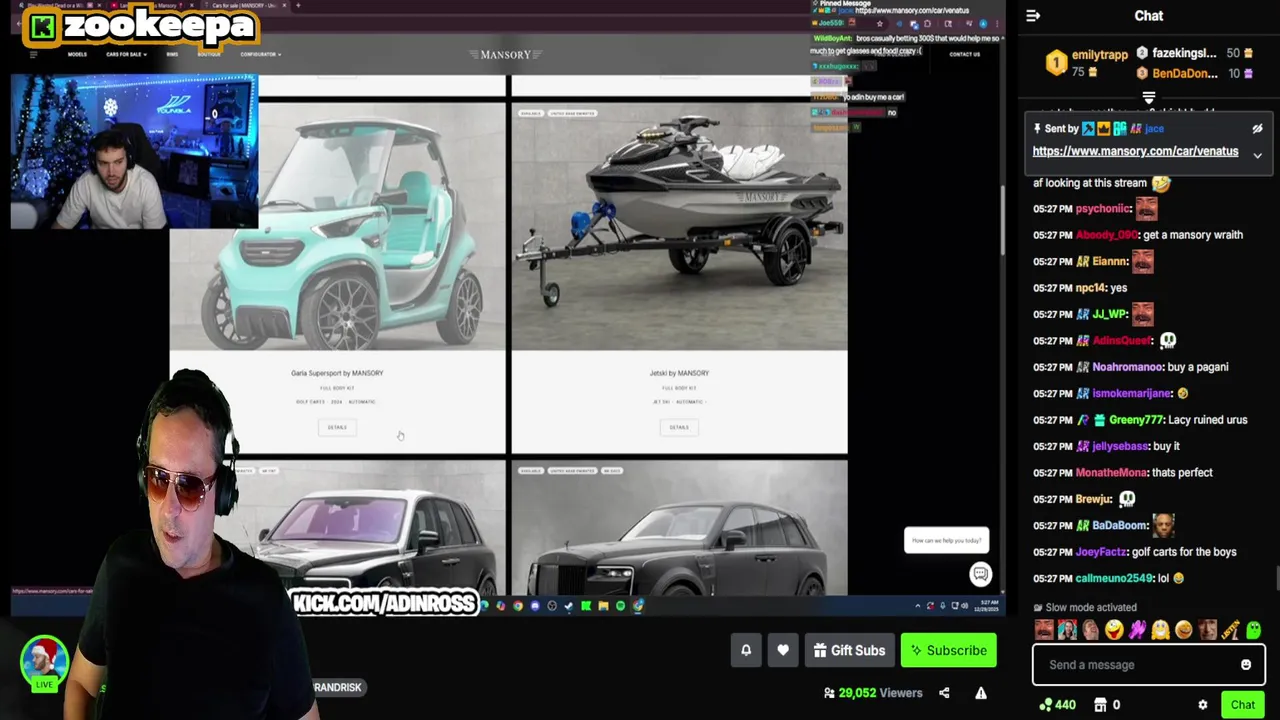Click Gift Subs button
The height and width of the screenshot is (720, 1280).
(x=849, y=650)
